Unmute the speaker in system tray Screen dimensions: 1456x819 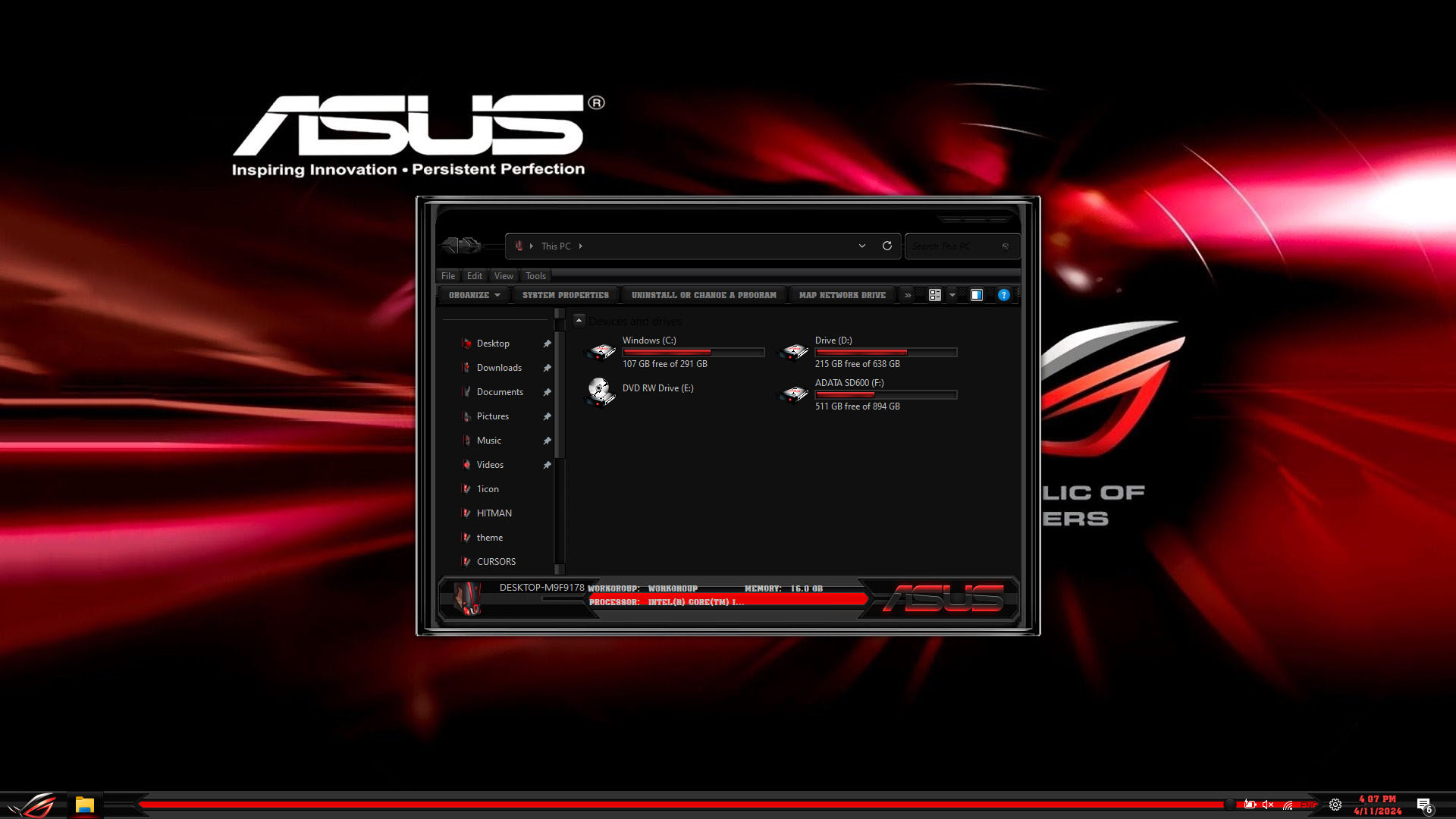pyautogui.click(x=1267, y=805)
